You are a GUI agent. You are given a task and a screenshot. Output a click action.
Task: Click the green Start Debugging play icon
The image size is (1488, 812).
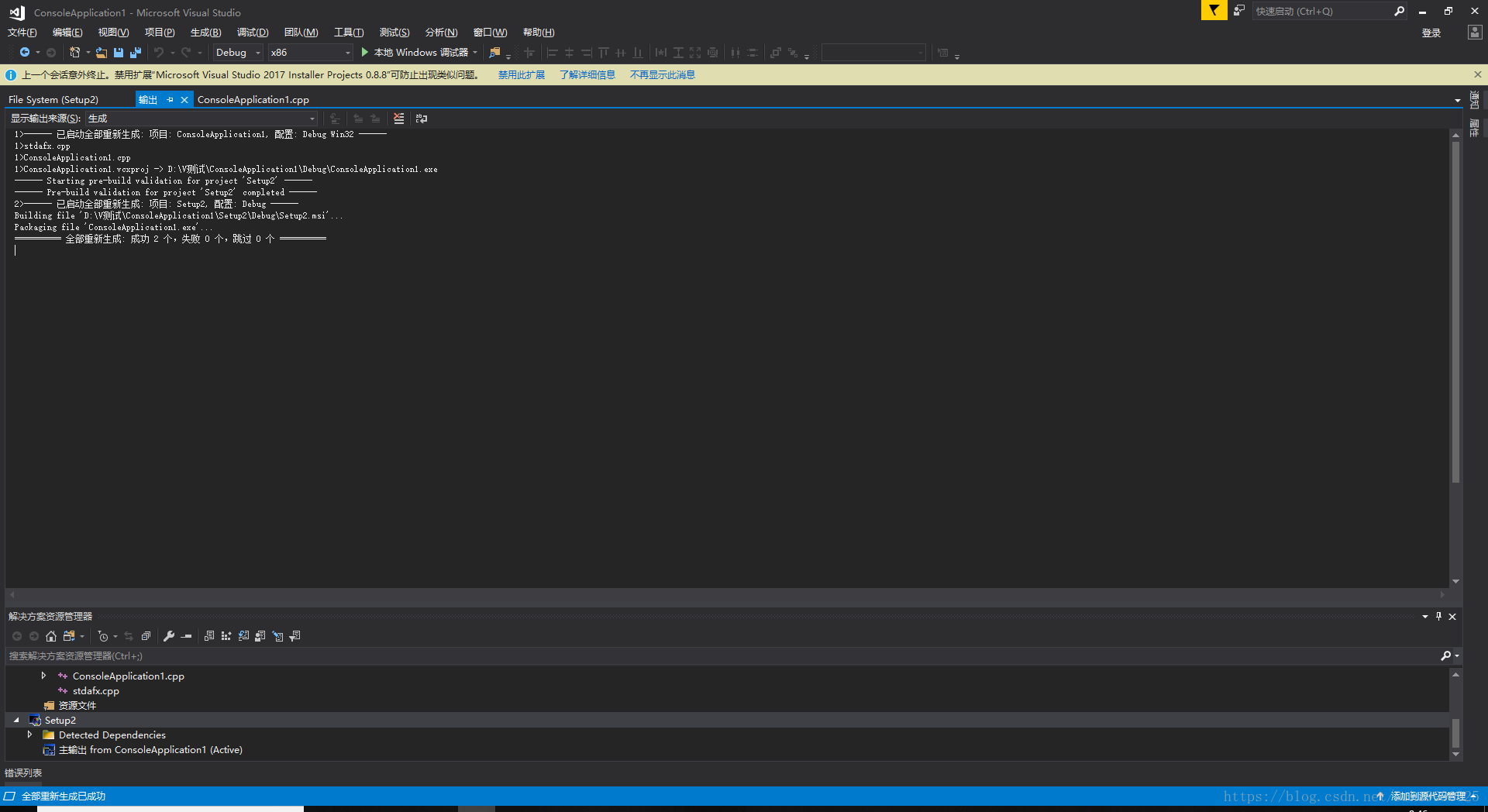365,53
